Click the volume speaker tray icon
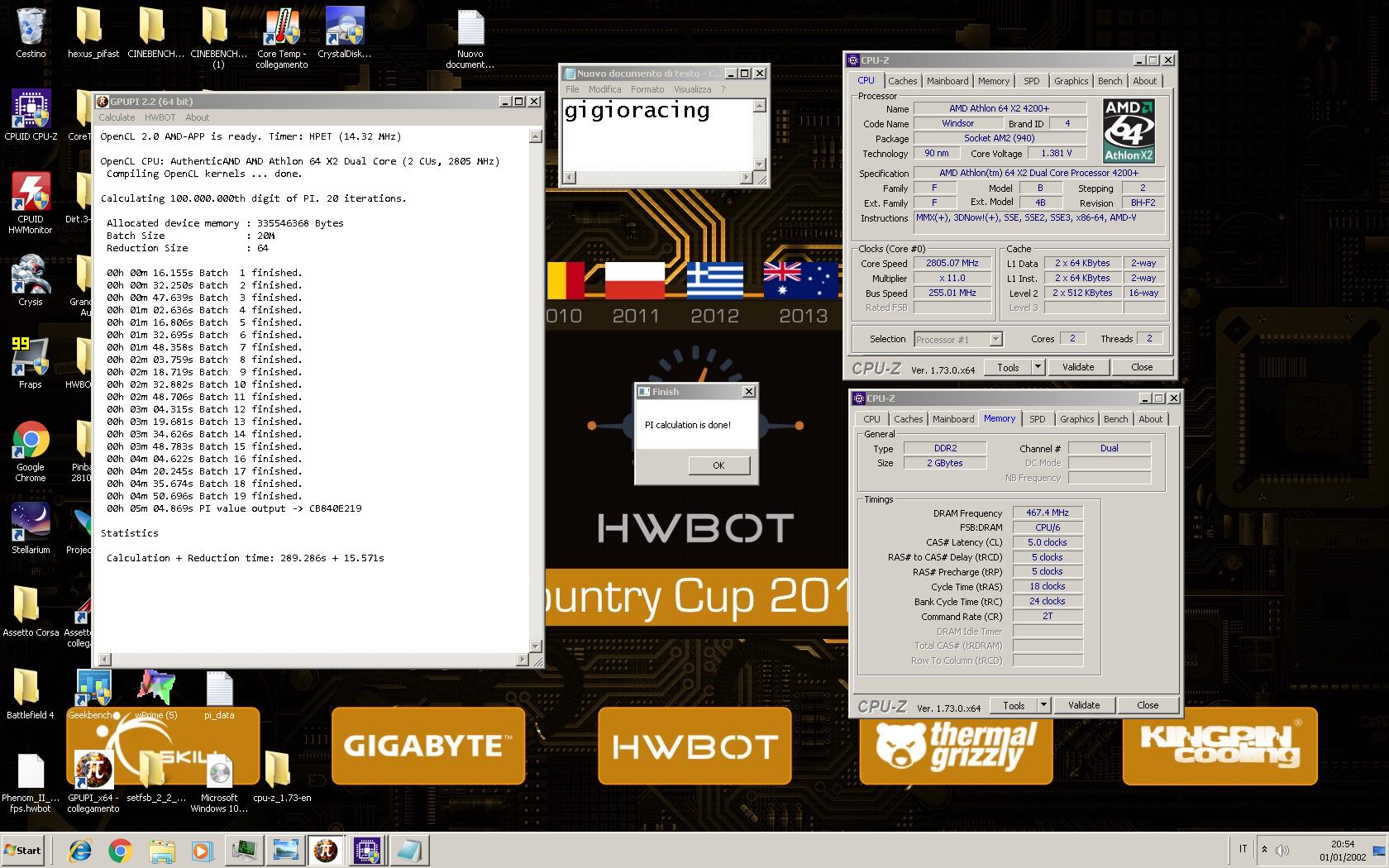The width and height of the screenshot is (1389, 868). click(x=1282, y=850)
